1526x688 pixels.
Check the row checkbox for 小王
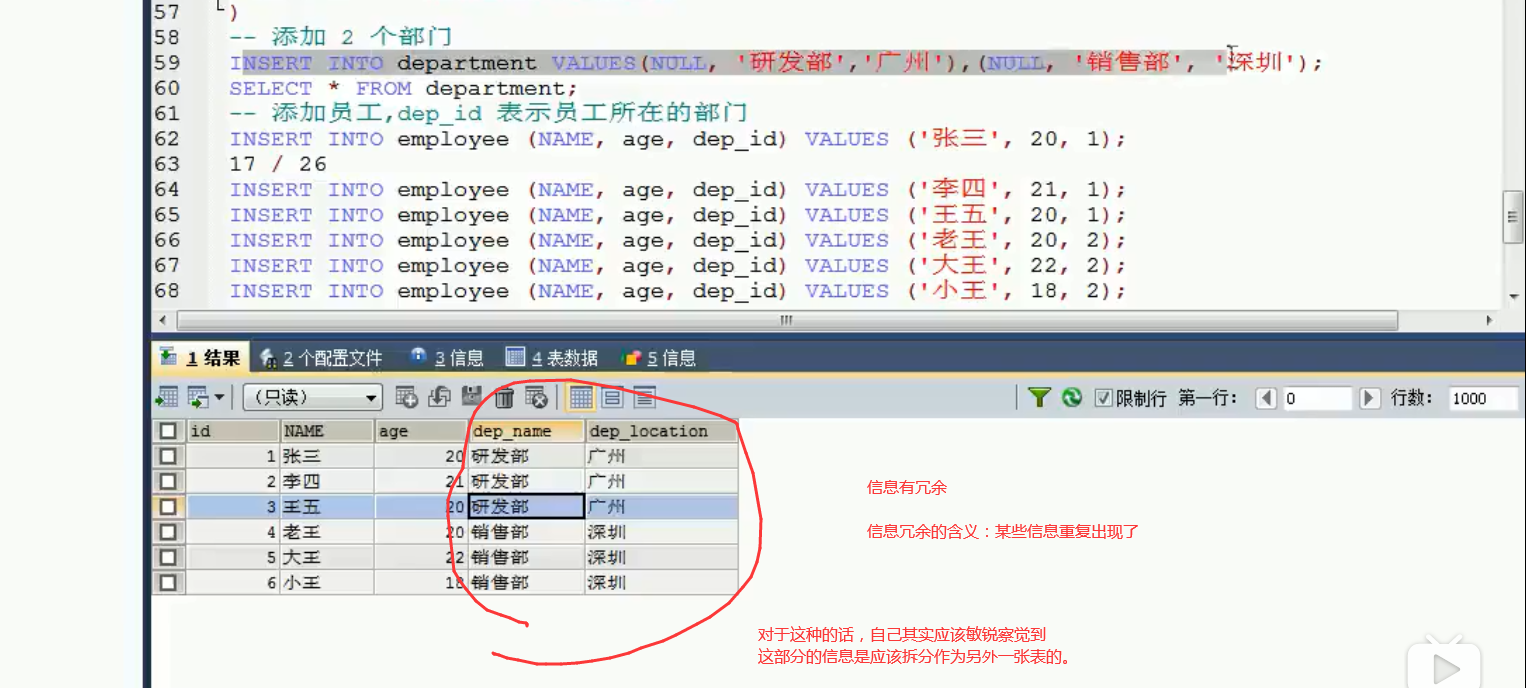click(168, 582)
